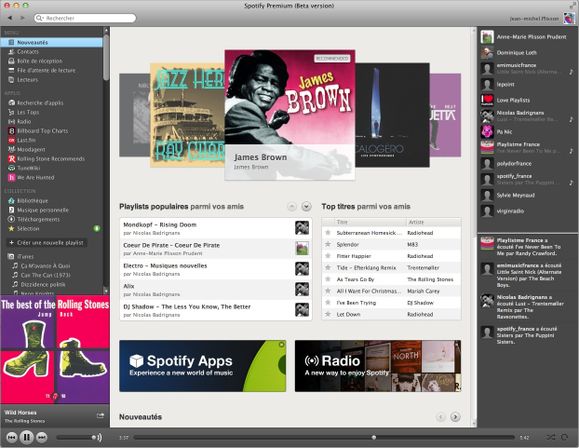The image size is (579, 448).
Task: Click the Musique personnelle icon
Action: [11, 210]
